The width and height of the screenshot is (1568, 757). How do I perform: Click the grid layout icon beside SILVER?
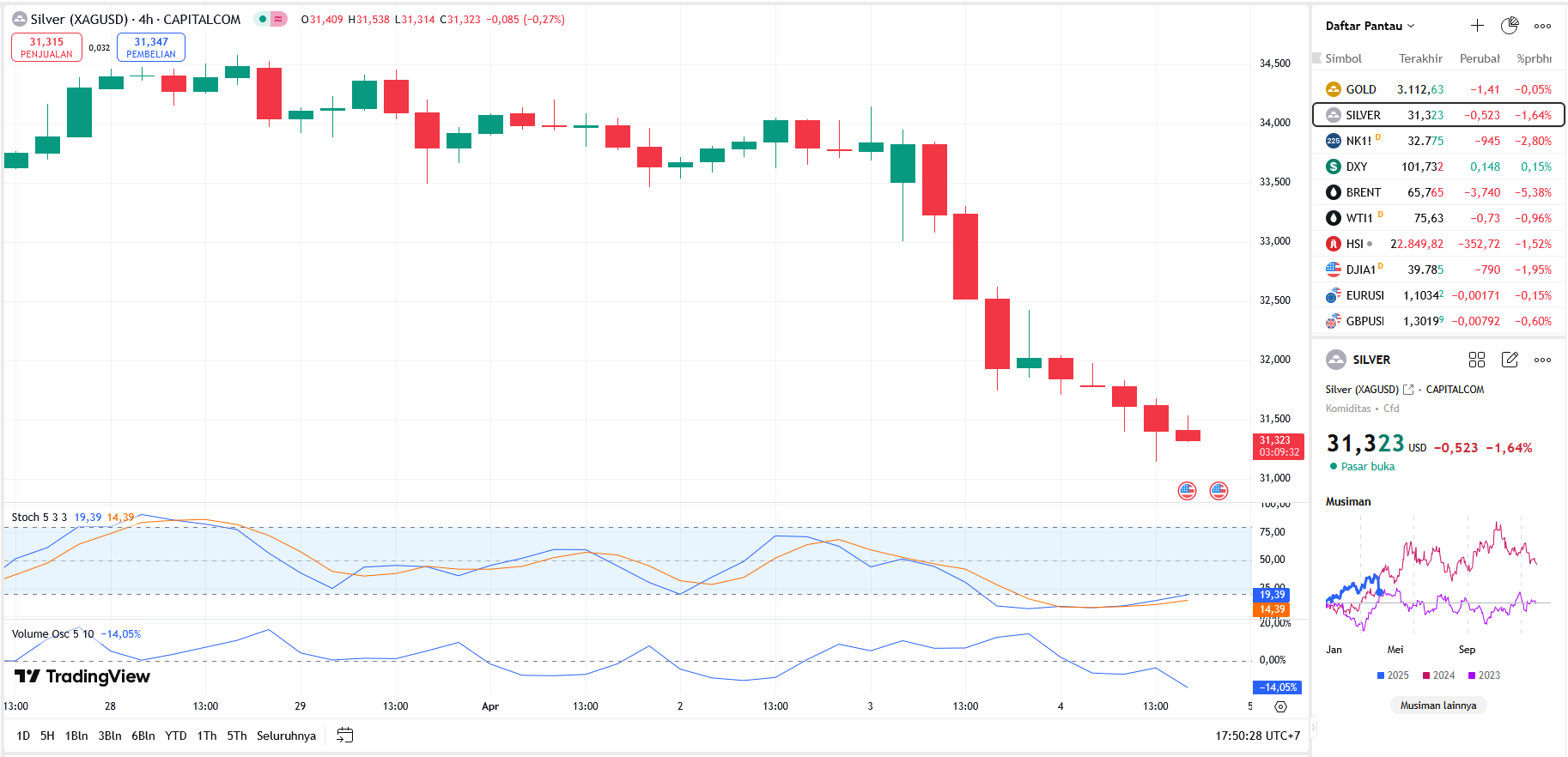click(x=1477, y=360)
